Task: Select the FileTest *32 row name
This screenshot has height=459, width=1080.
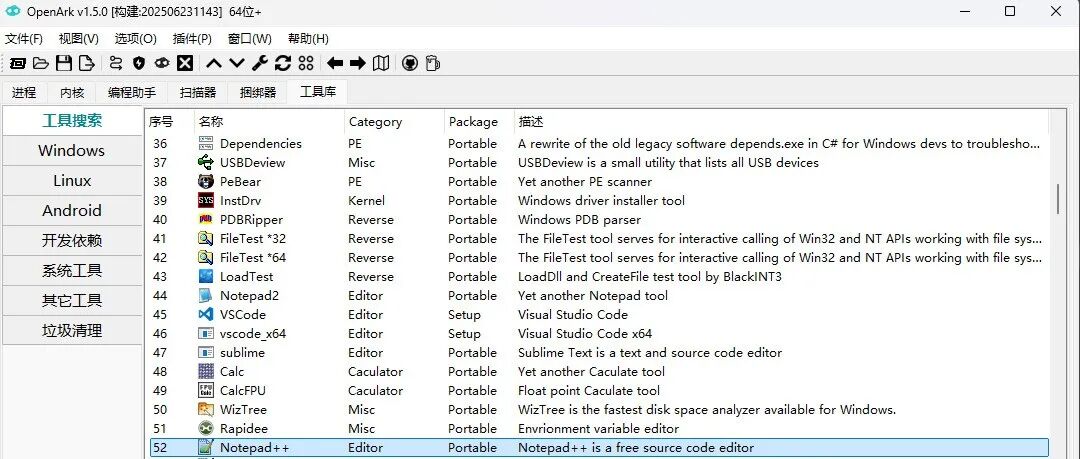Action: tap(253, 238)
